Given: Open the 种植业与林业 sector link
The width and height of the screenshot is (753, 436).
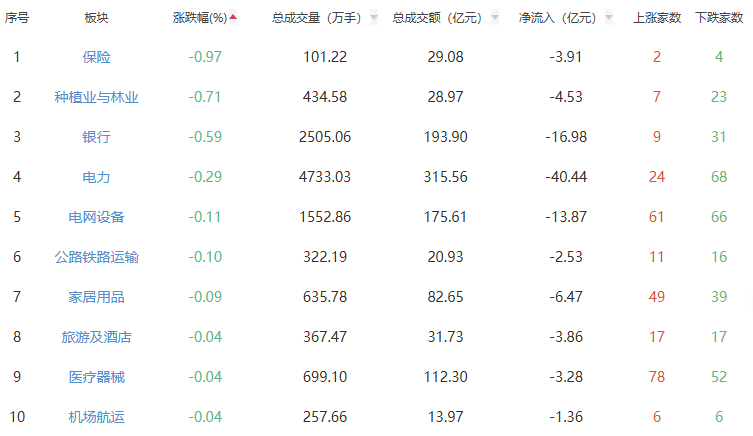Looking at the screenshot, I should (x=97, y=97).
